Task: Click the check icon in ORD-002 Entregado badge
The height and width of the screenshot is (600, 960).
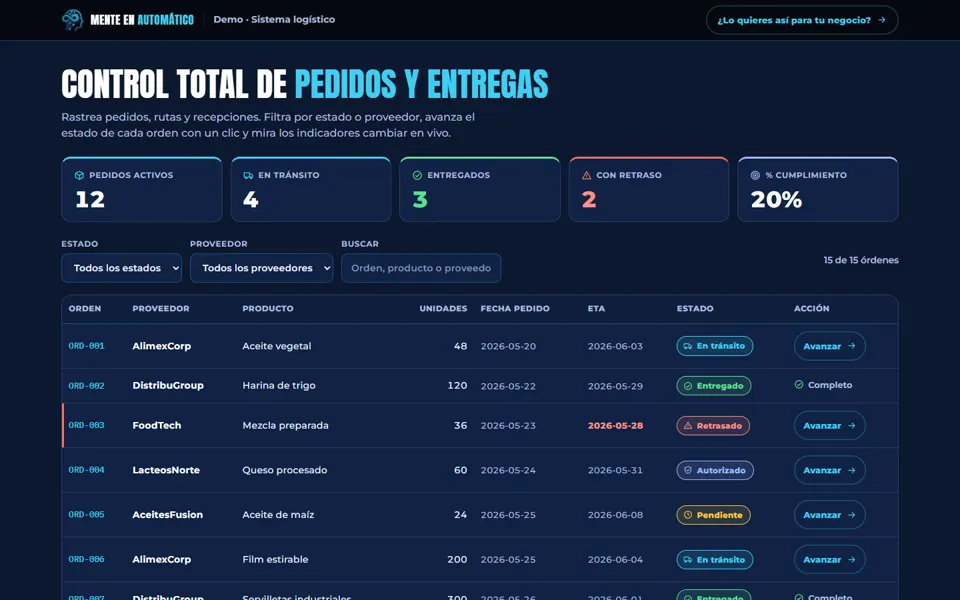Action: [688, 386]
